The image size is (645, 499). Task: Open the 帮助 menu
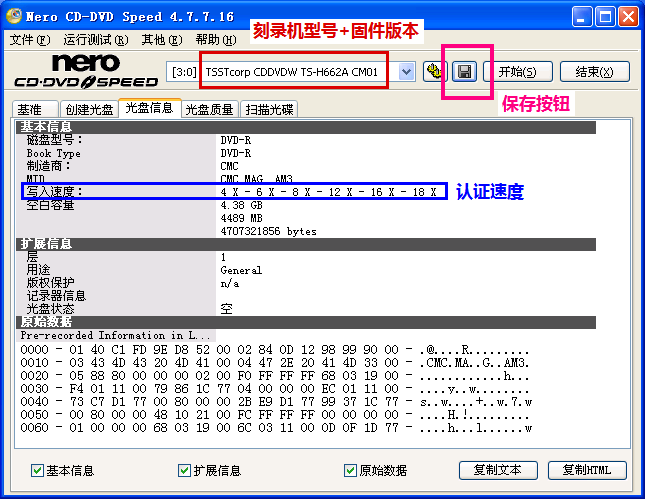pos(213,40)
